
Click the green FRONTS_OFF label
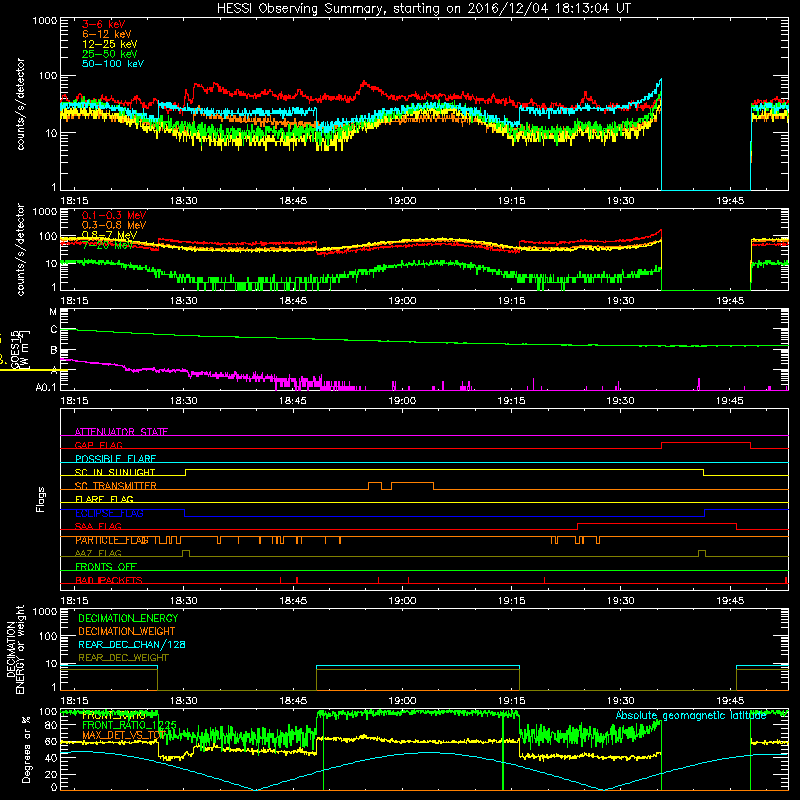click(x=106, y=566)
